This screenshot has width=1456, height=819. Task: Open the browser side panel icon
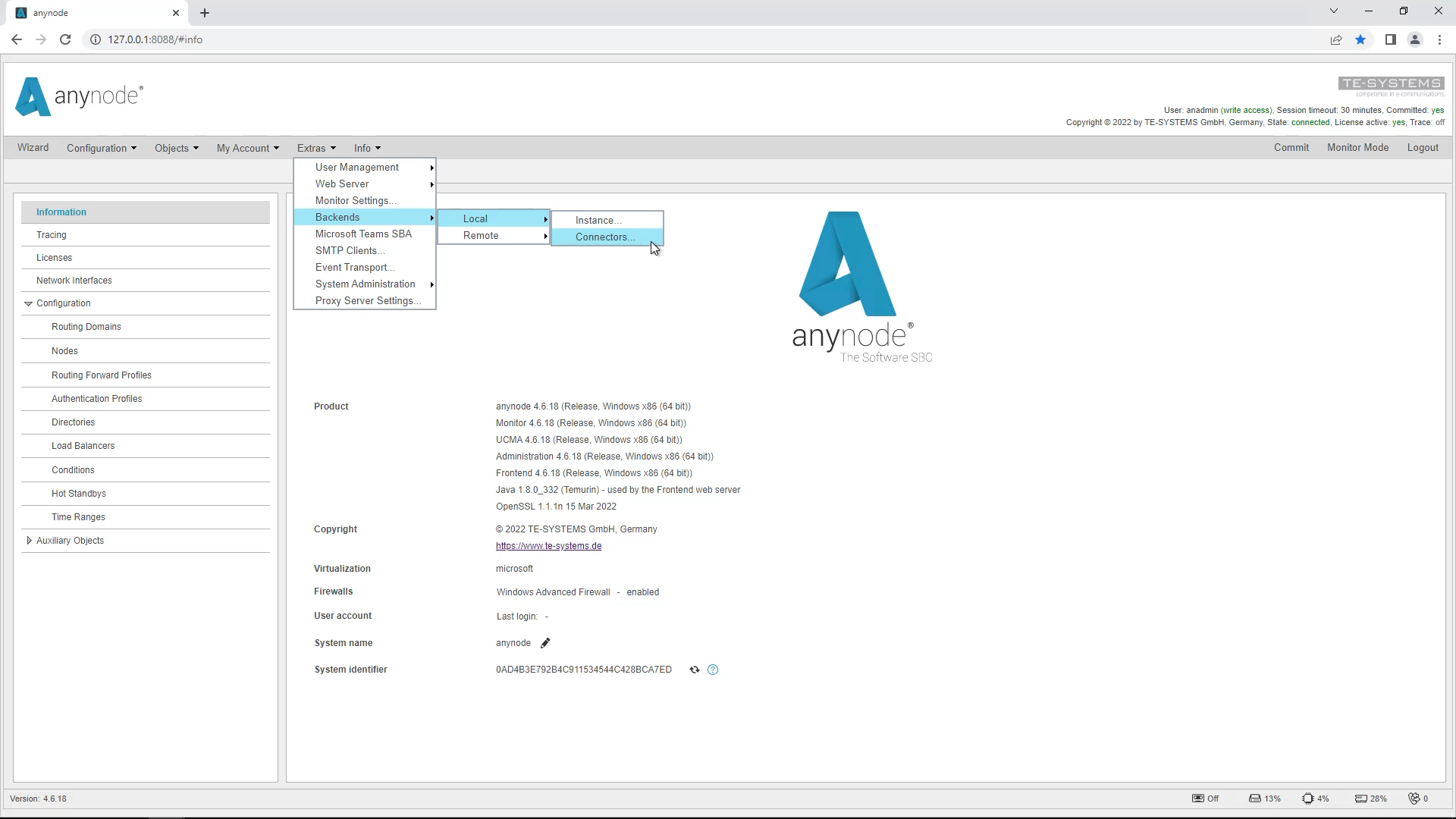click(x=1390, y=39)
